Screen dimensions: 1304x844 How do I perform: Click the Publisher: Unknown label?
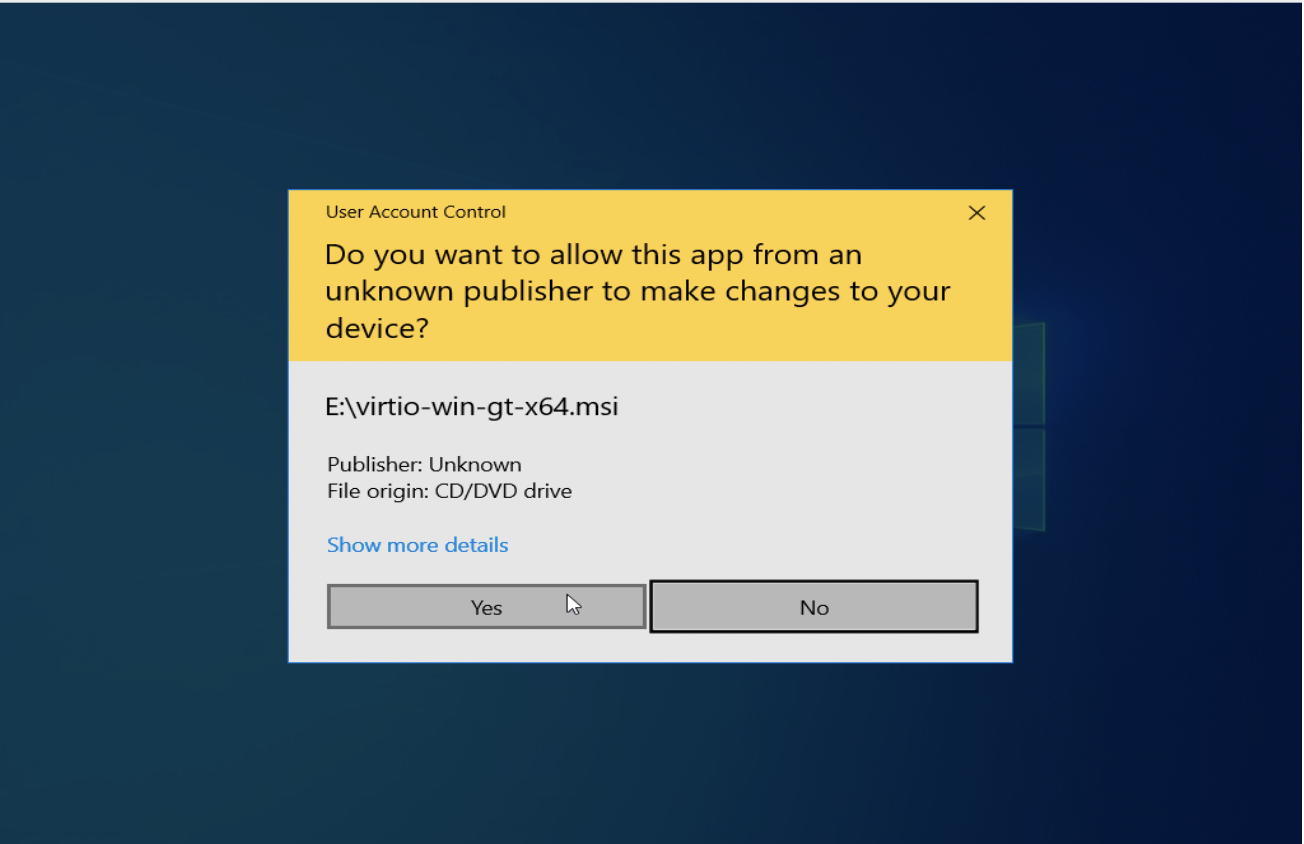coord(424,464)
